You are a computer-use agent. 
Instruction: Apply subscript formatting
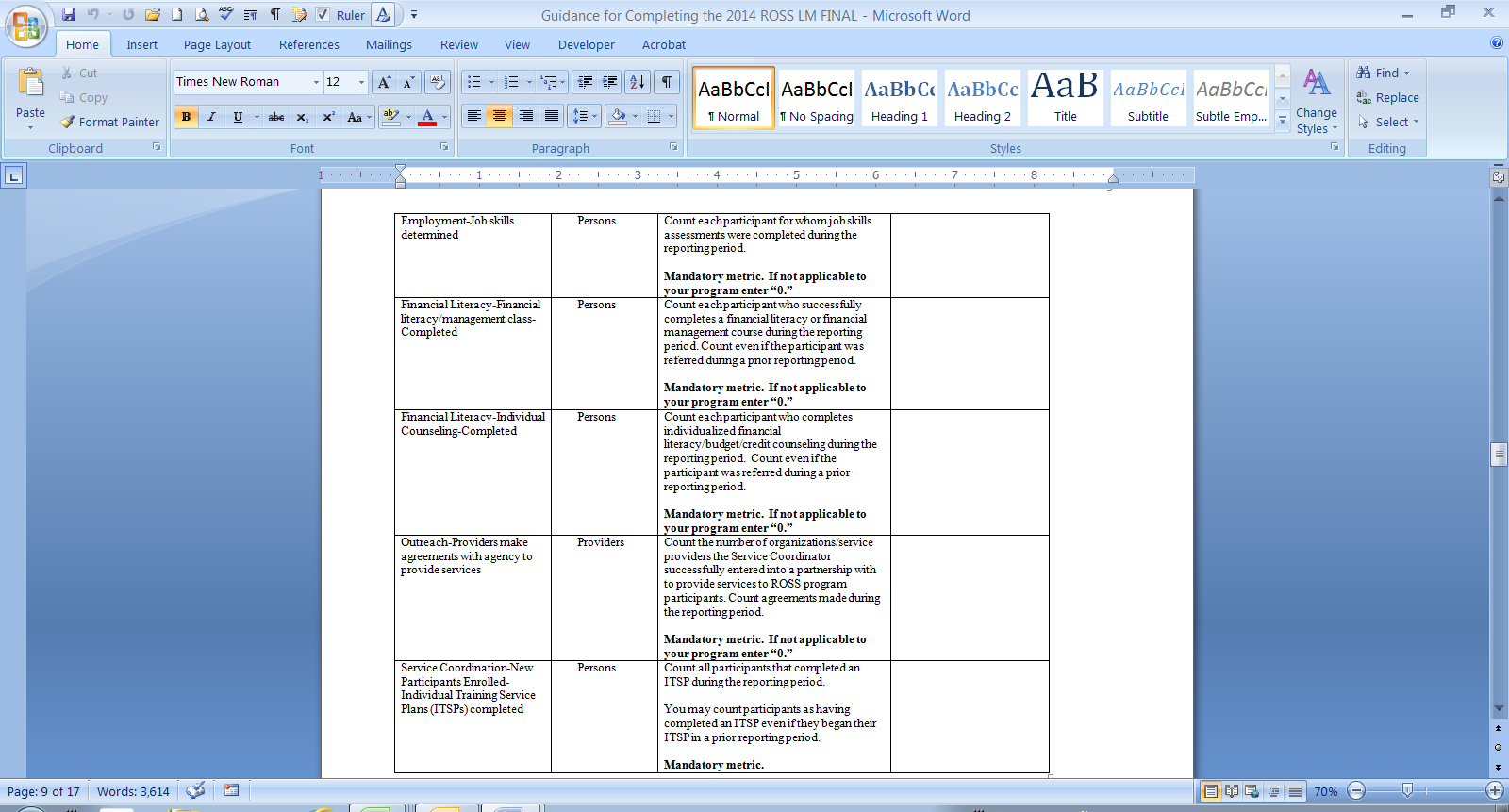click(x=303, y=117)
